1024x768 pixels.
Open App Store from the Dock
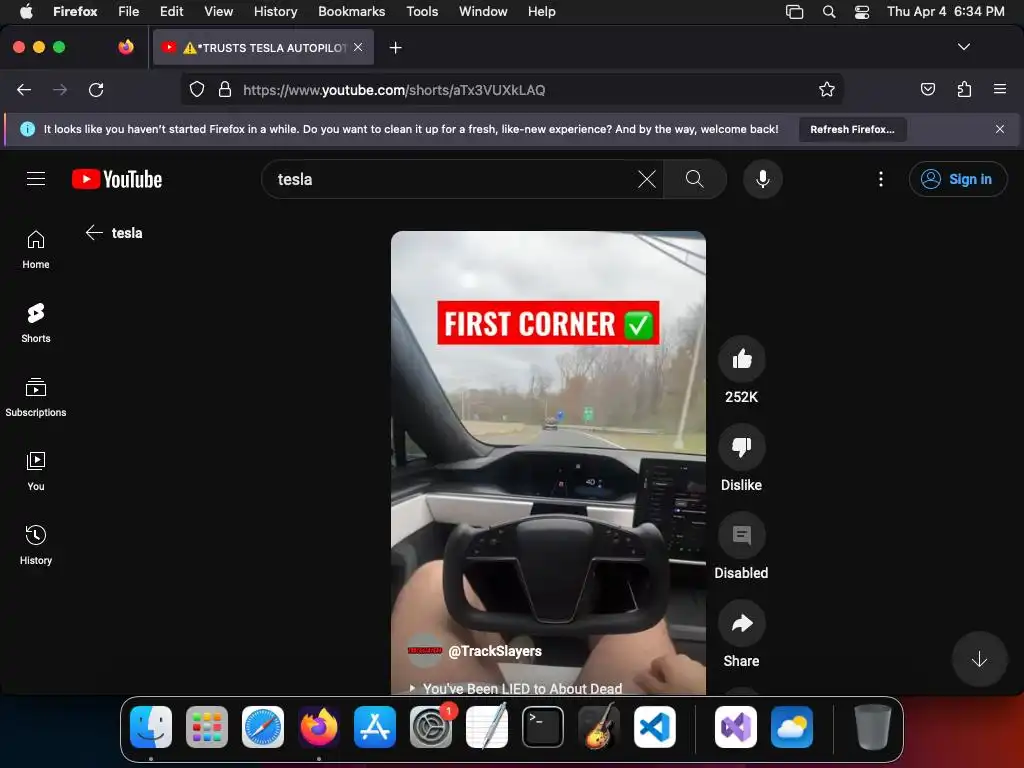[x=375, y=727]
